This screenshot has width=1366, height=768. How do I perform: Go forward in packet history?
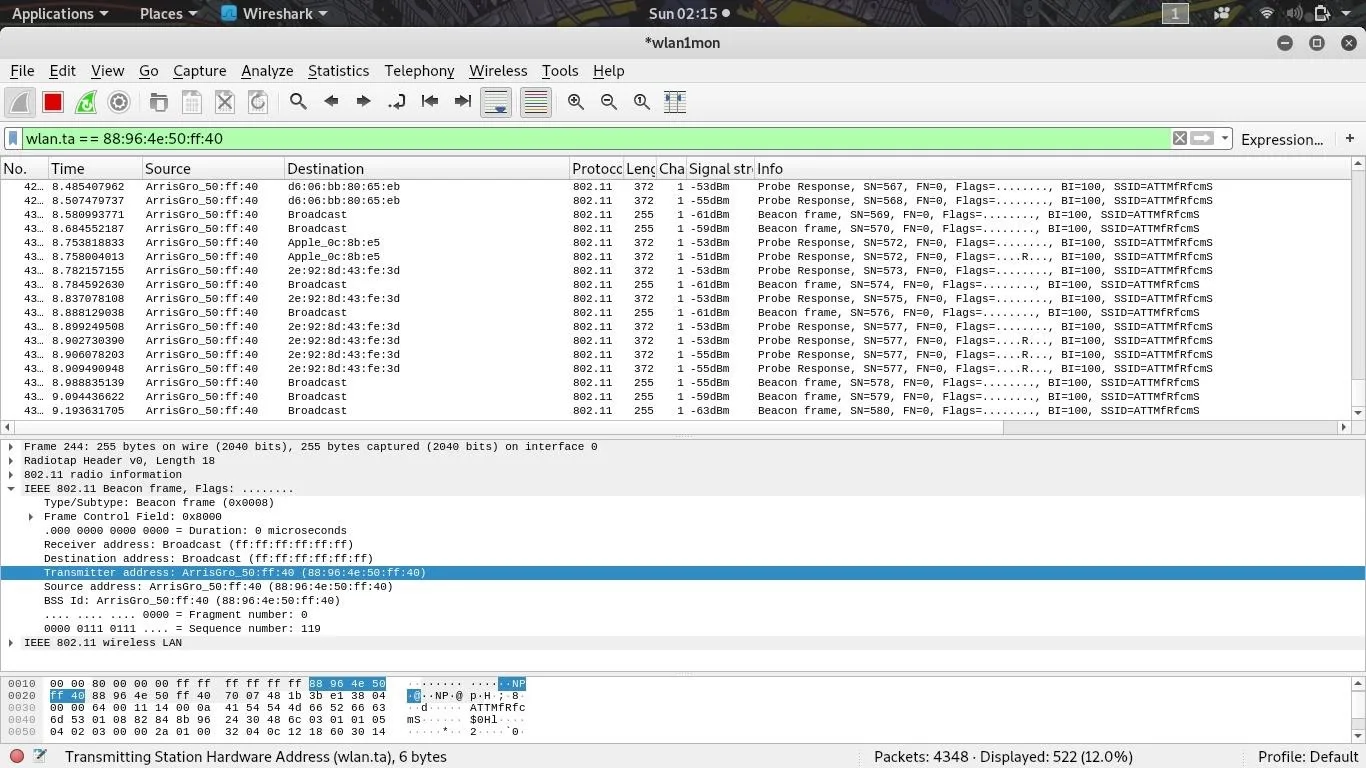(x=364, y=101)
